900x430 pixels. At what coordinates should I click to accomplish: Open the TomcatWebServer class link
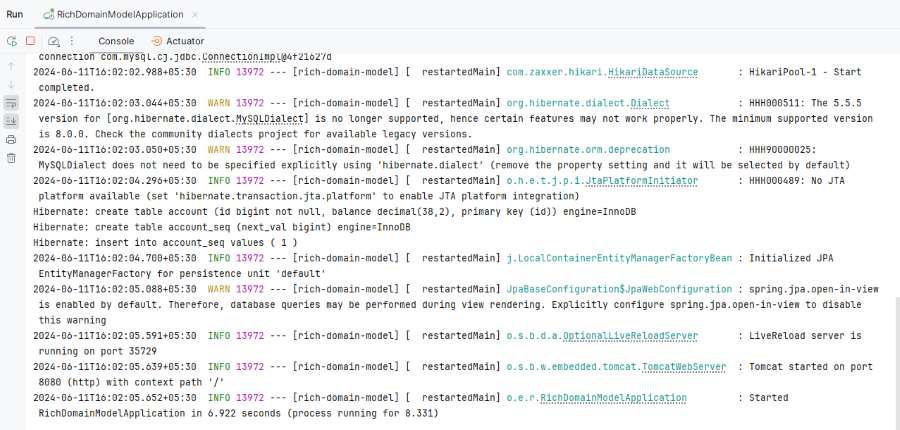(684, 367)
